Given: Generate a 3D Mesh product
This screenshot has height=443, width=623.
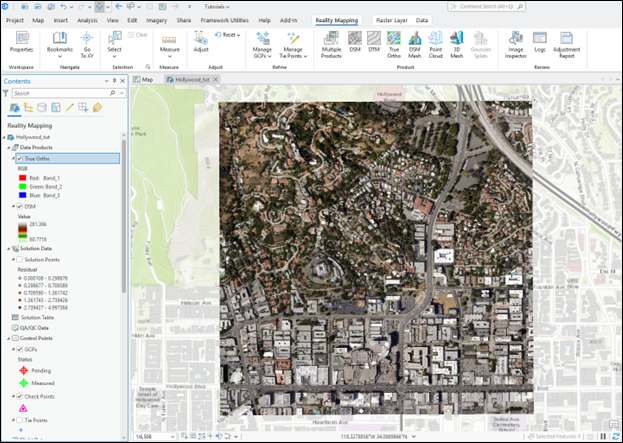Looking at the screenshot, I should (457, 44).
